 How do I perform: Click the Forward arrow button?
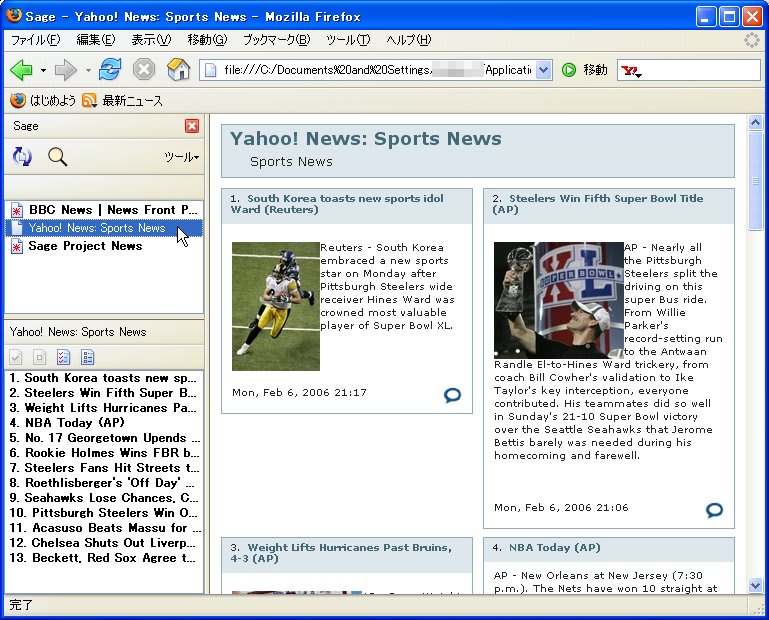pos(65,70)
